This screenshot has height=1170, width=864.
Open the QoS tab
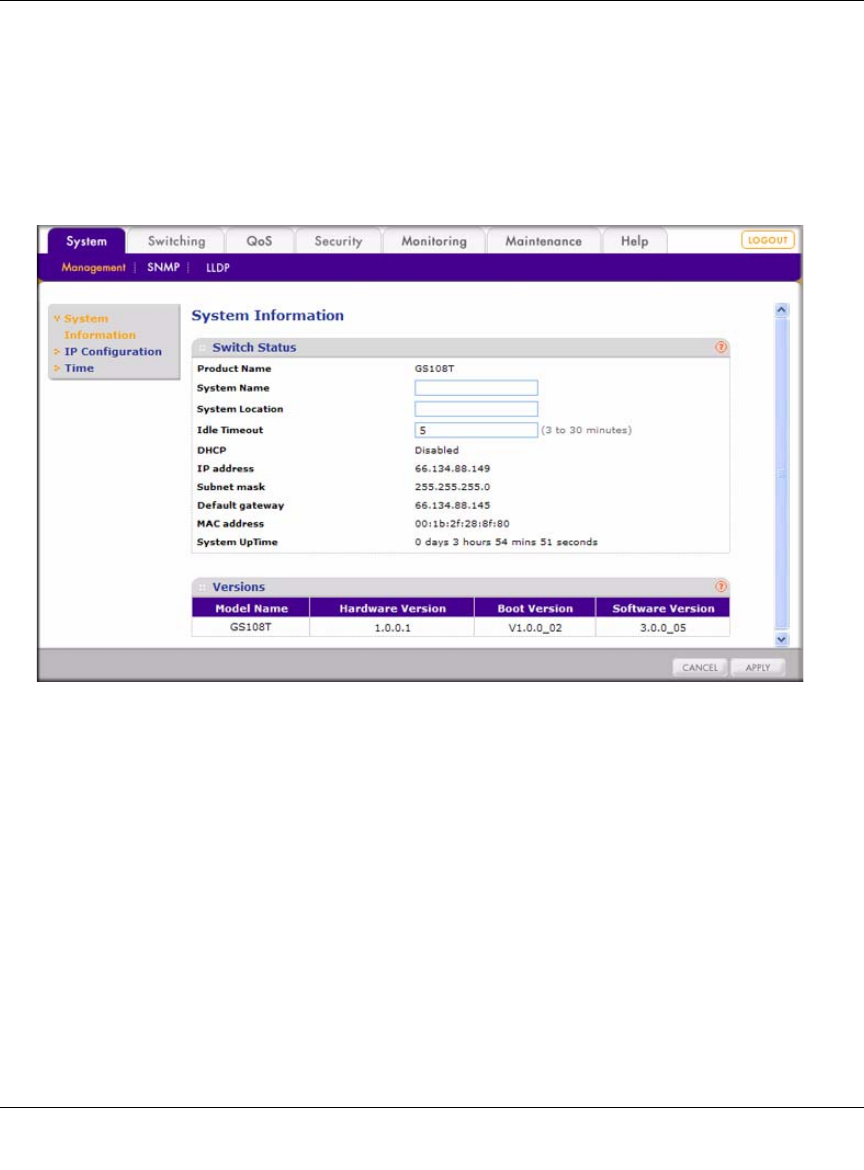pos(260,241)
